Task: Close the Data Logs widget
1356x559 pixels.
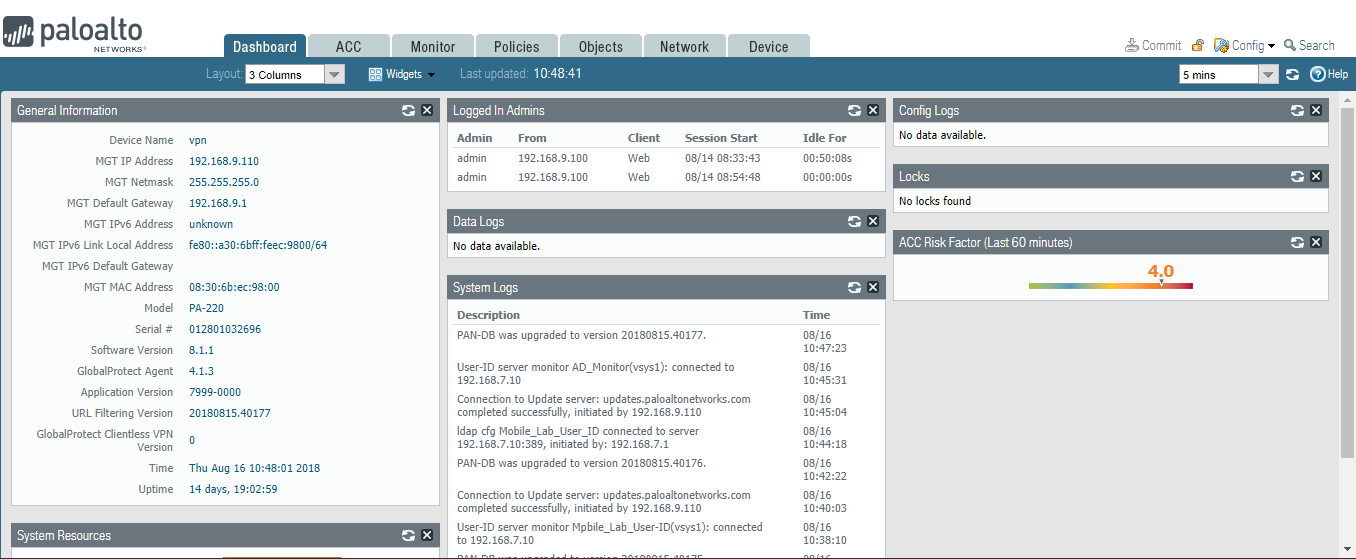Action: pyautogui.click(x=873, y=222)
